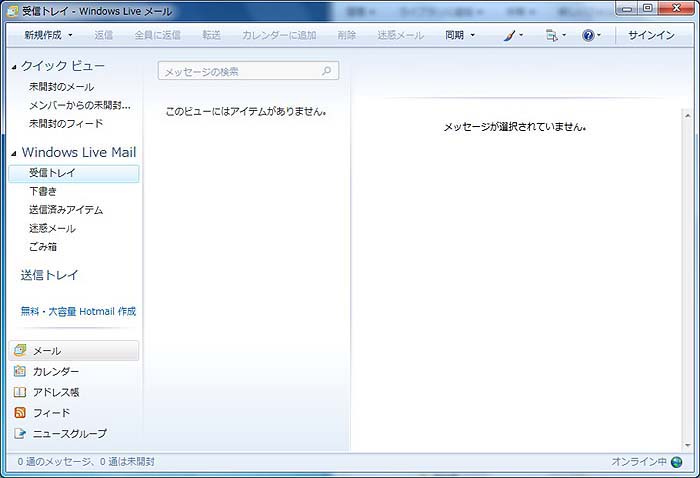
Task: Click the 無料・大容量 Hotmail 作成 link
Action: pyautogui.click(x=78, y=311)
